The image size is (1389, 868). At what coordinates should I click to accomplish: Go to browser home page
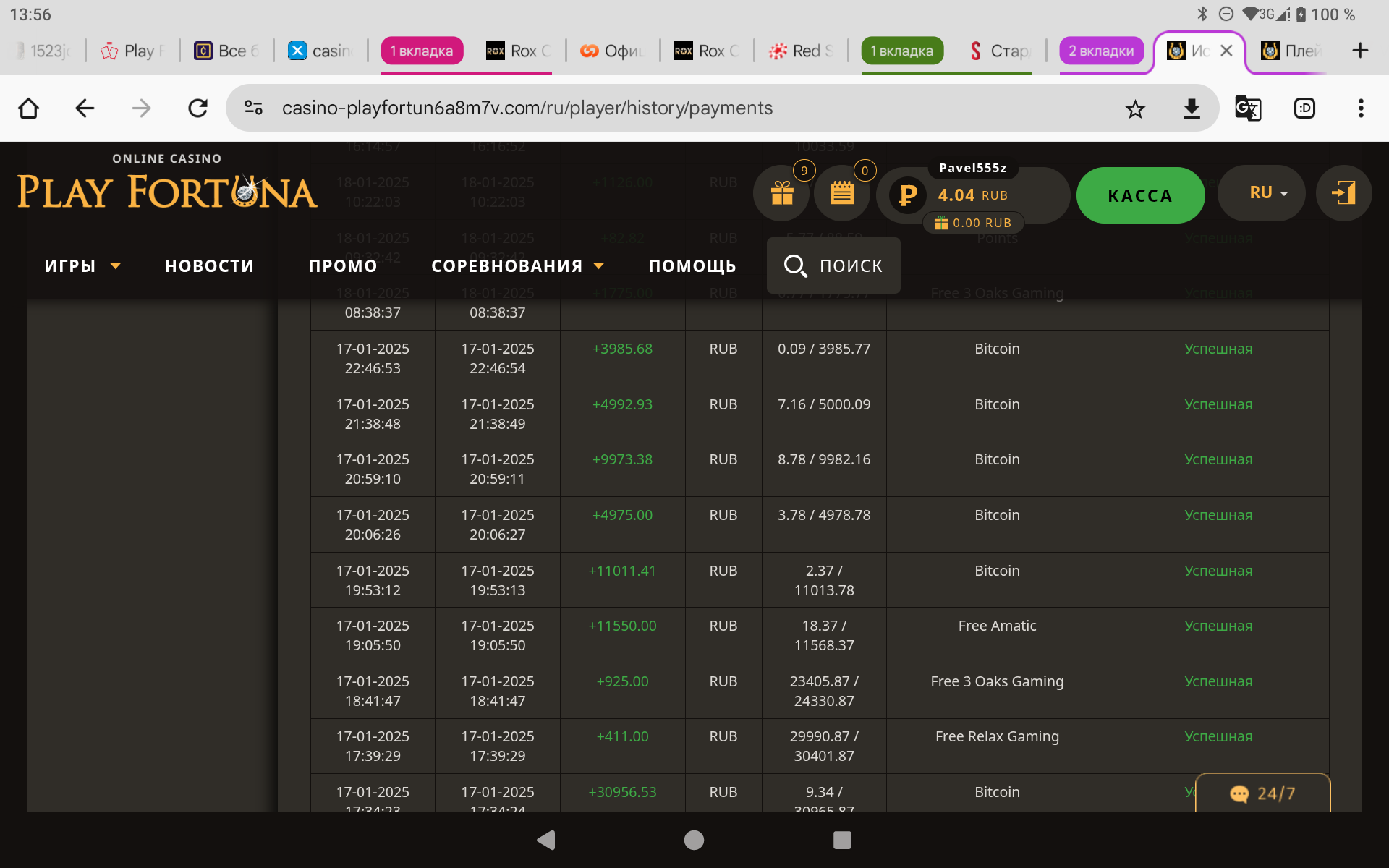tap(29, 109)
